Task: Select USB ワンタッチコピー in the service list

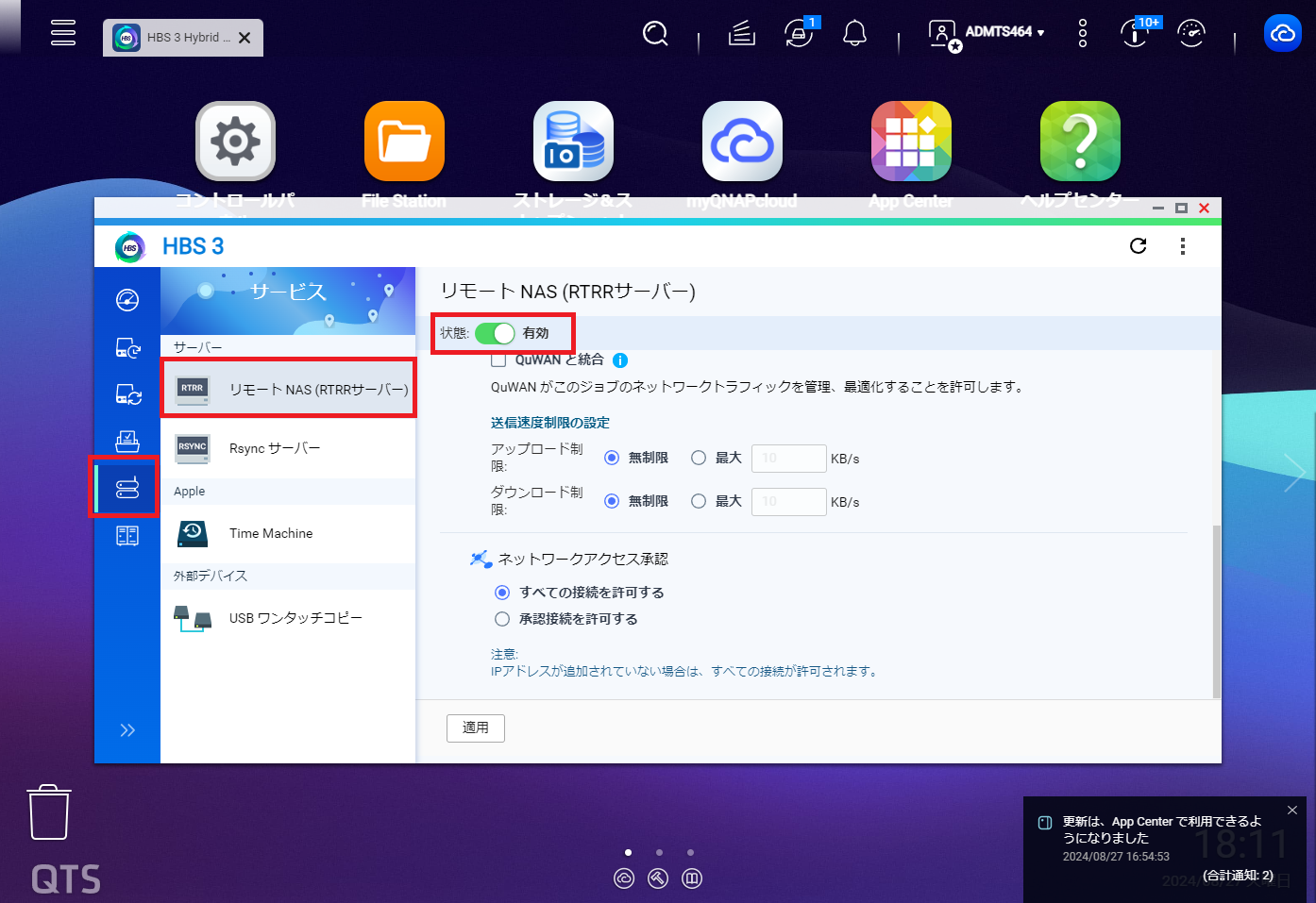Action: [288, 618]
